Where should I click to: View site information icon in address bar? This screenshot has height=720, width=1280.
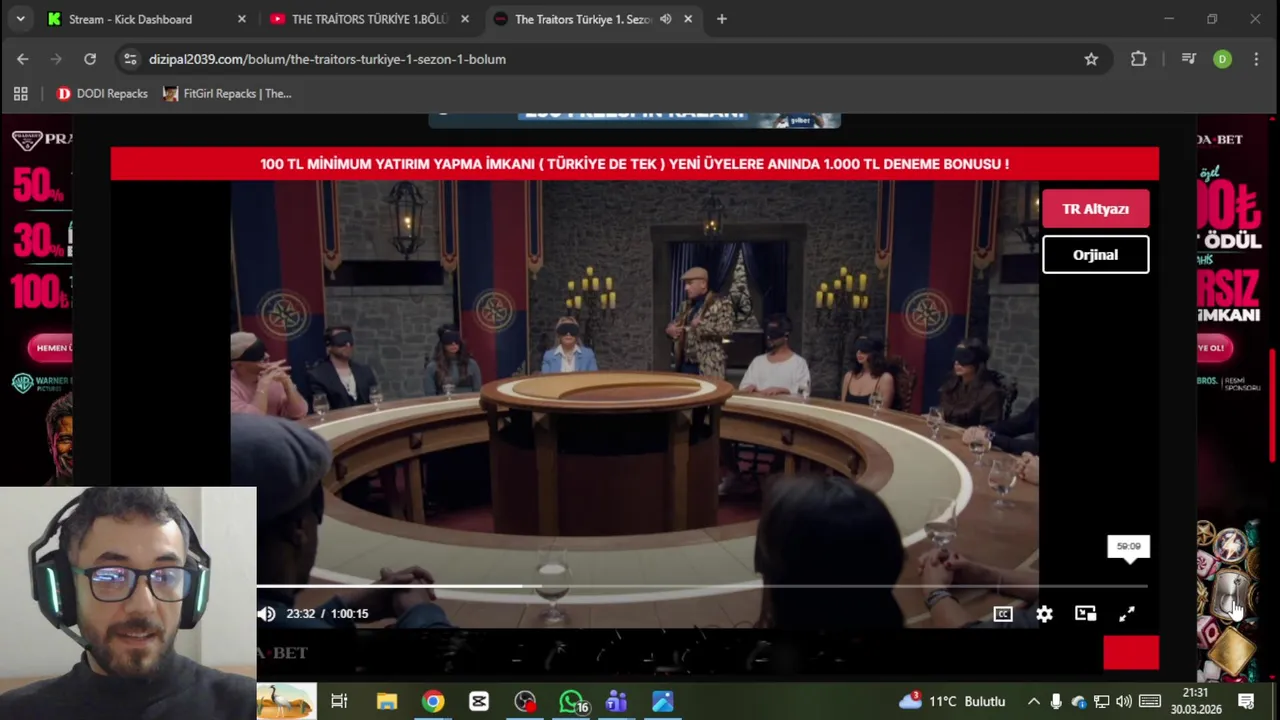(x=130, y=59)
